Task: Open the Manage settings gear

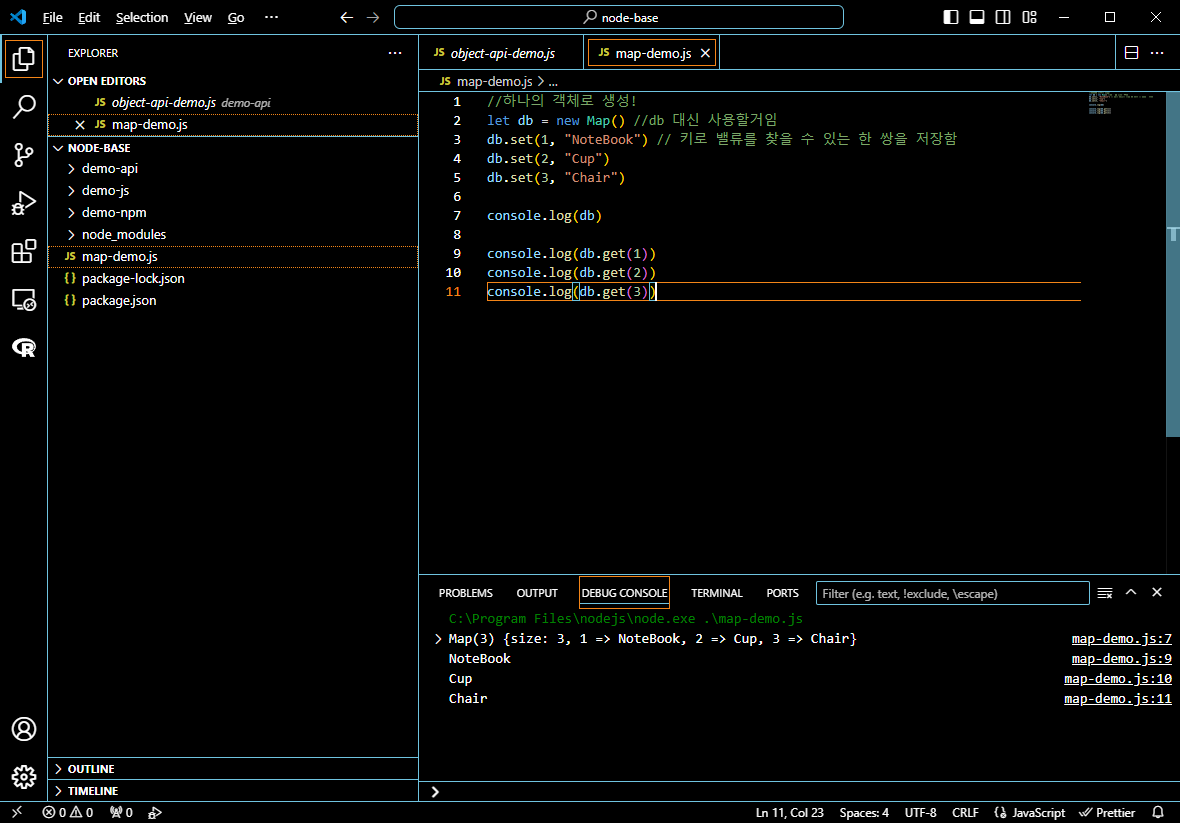Action: point(23,777)
